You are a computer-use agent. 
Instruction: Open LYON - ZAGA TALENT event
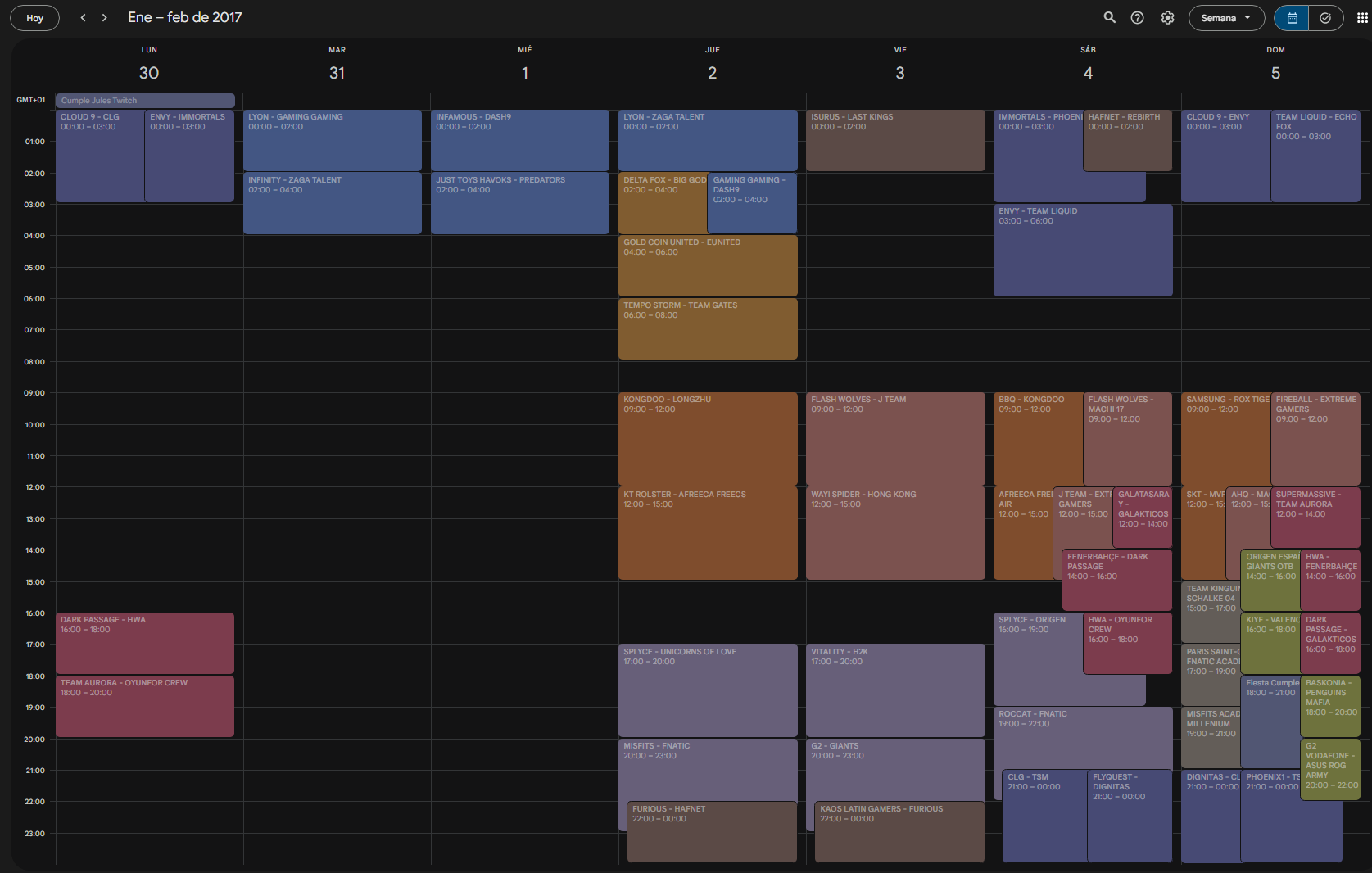tap(708, 140)
